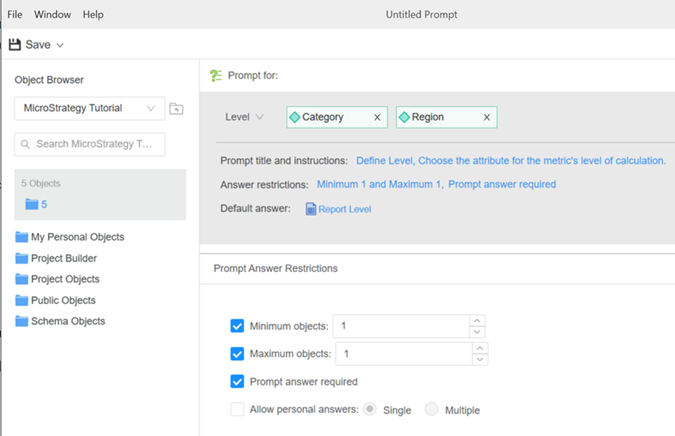
Task: Click the search magnifier icon
Action: coord(25,144)
